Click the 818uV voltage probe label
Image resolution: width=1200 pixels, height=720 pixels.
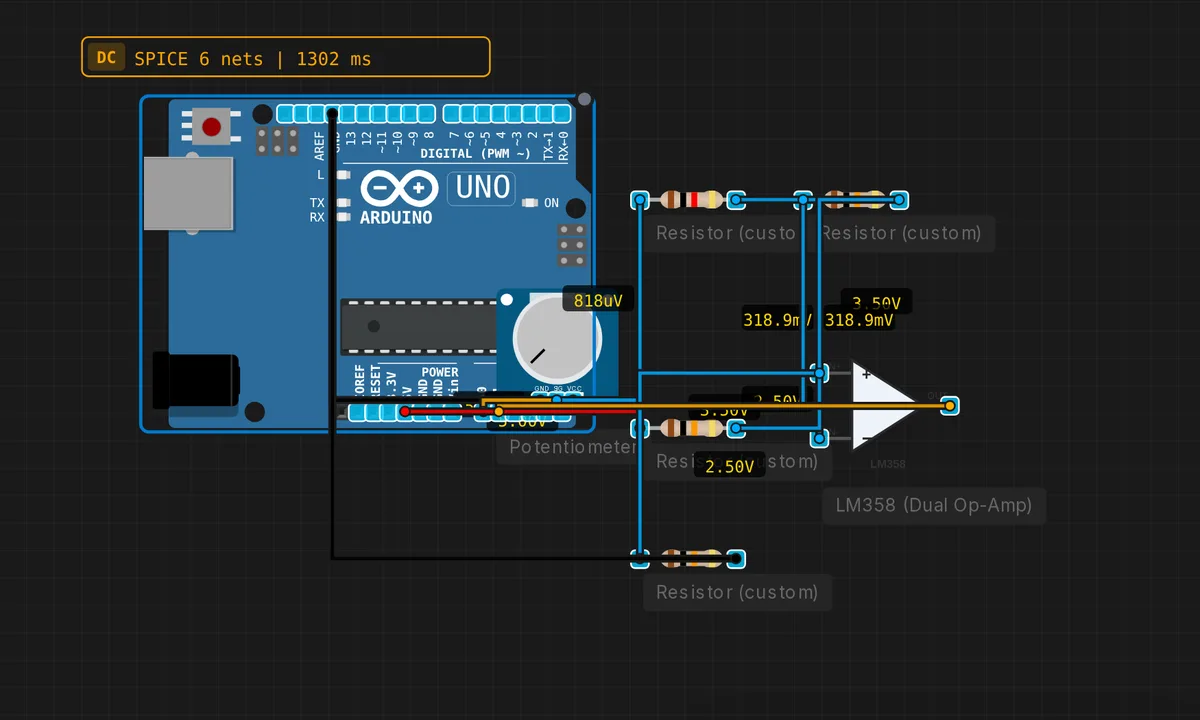(x=598, y=300)
